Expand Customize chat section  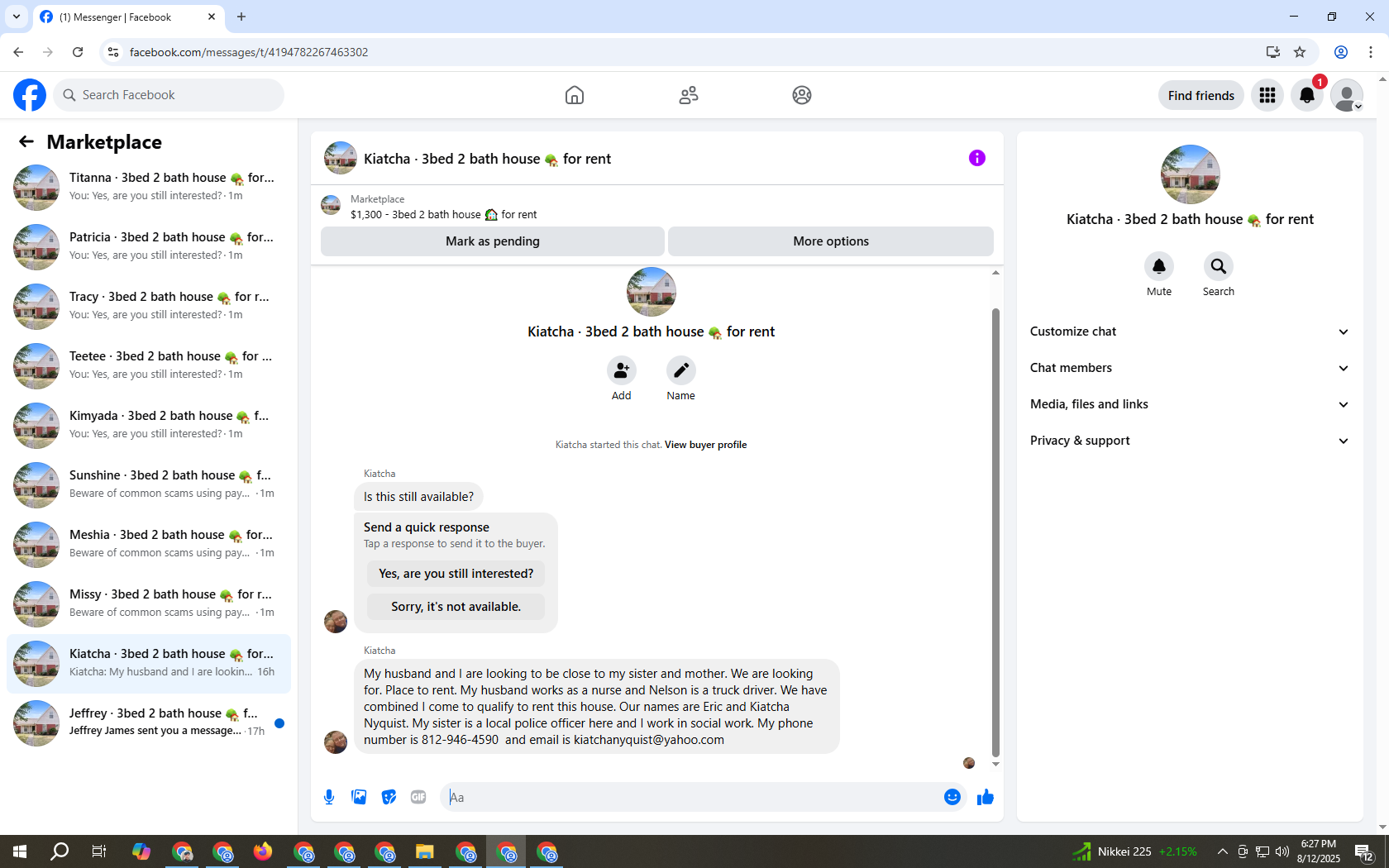pyautogui.click(x=1190, y=331)
